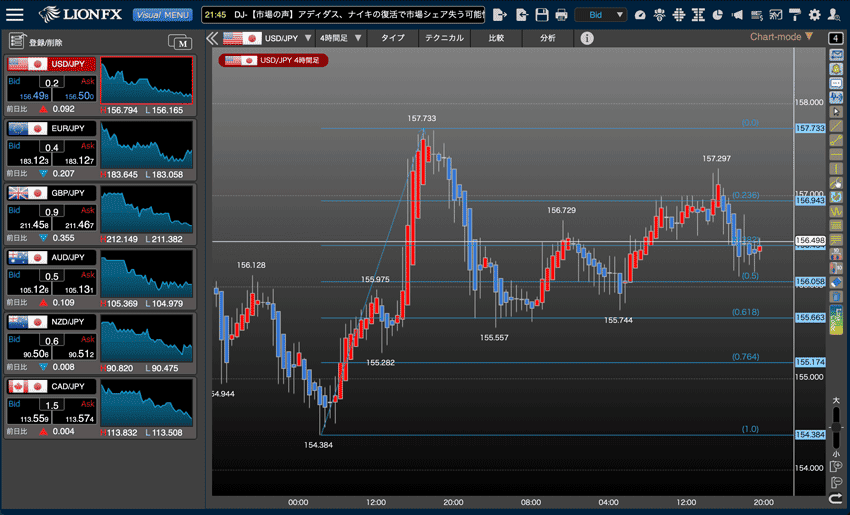Toggle the Visual MENU switch

162,15
